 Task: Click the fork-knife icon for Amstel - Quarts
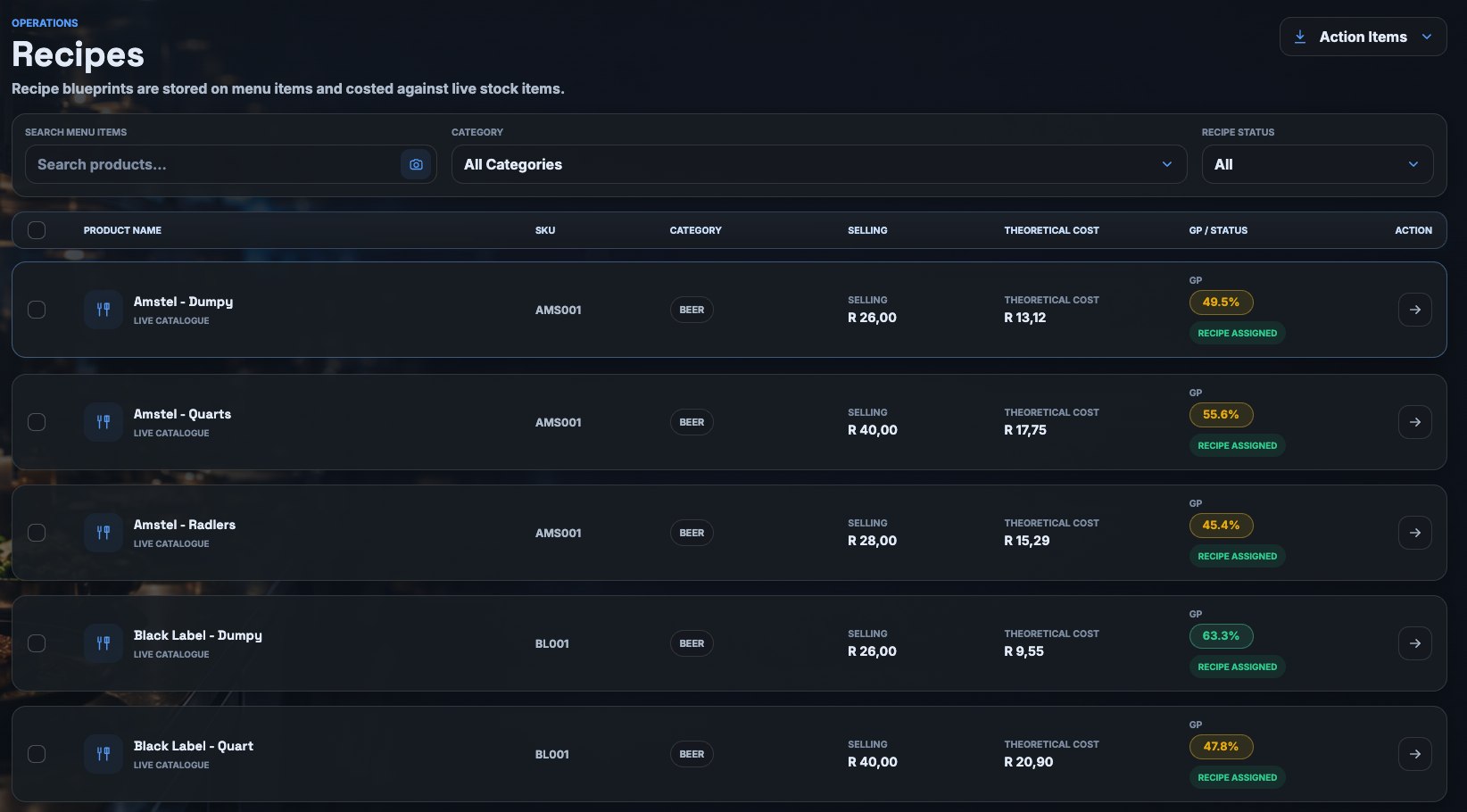click(104, 422)
